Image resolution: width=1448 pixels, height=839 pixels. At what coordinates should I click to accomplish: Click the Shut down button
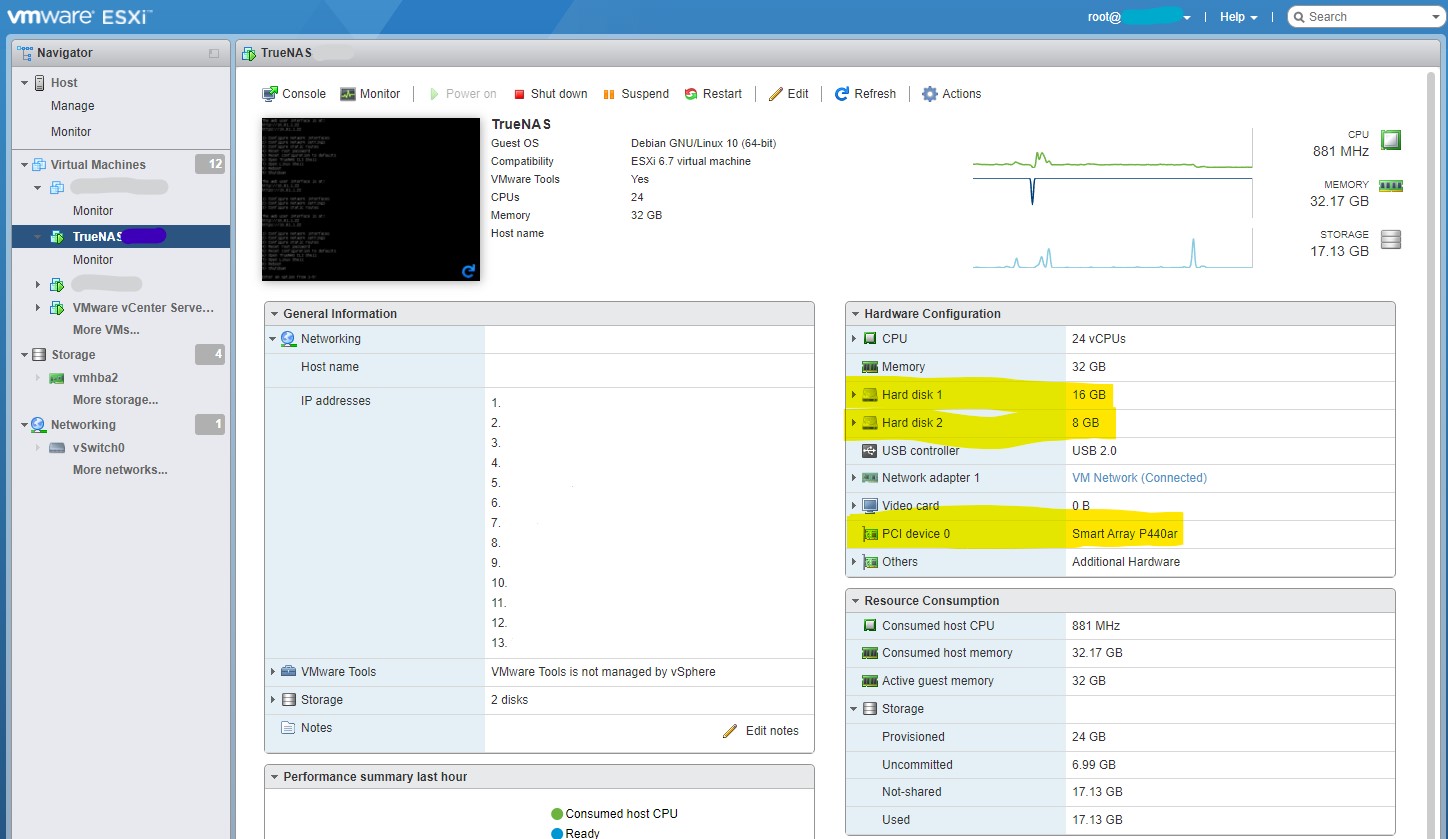(550, 94)
